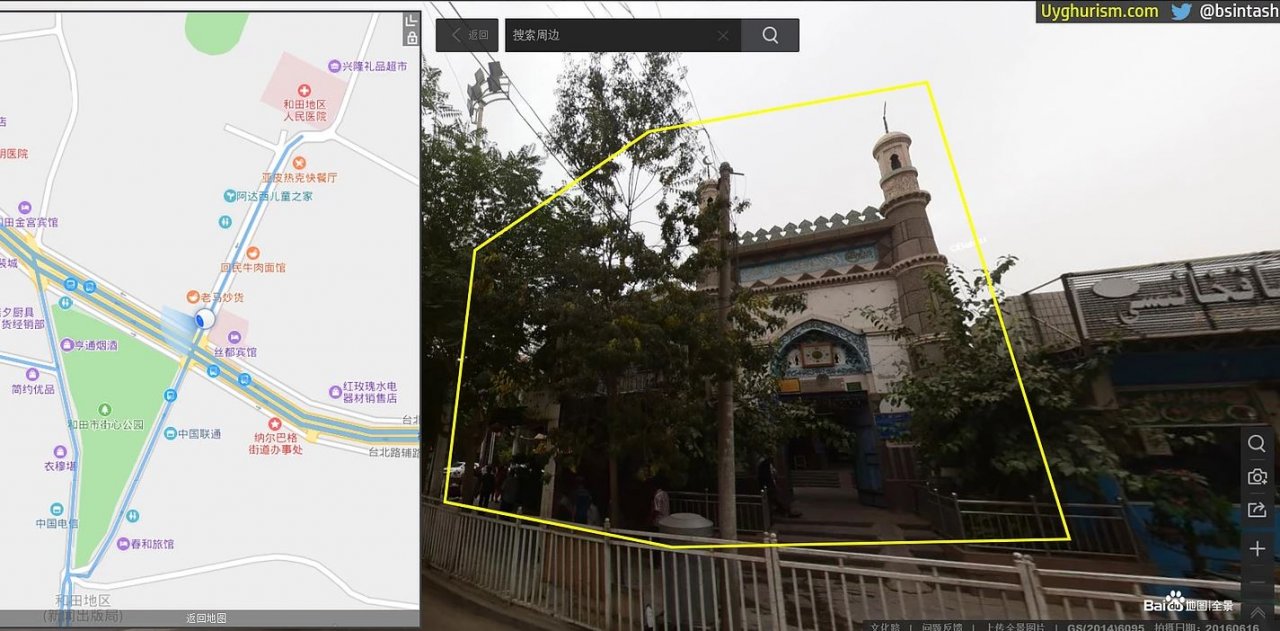
Task: Click the restroom icon above 春和旅馆
Action: click(x=133, y=516)
